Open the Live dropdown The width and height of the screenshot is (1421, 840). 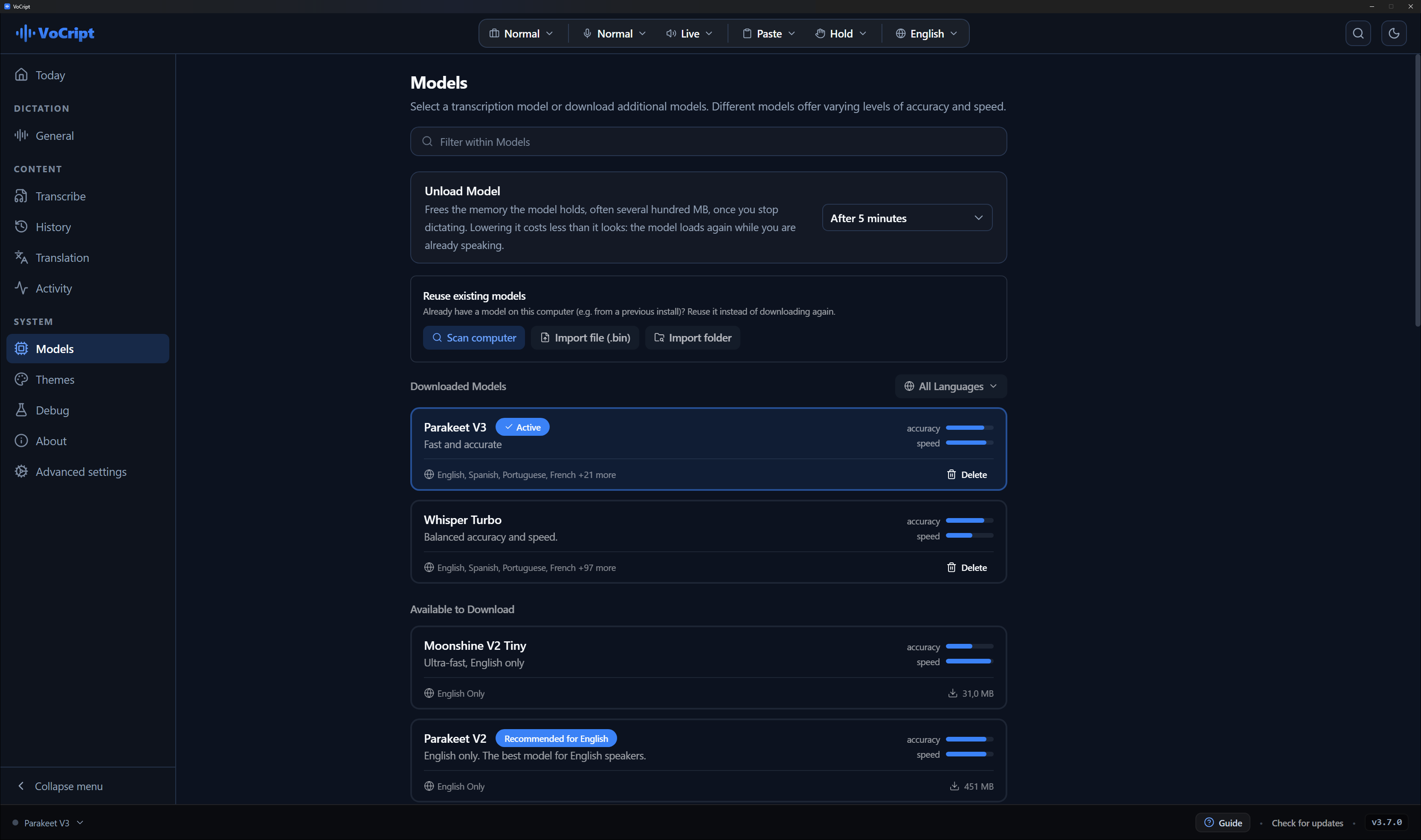pyautogui.click(x=689, y=33)
